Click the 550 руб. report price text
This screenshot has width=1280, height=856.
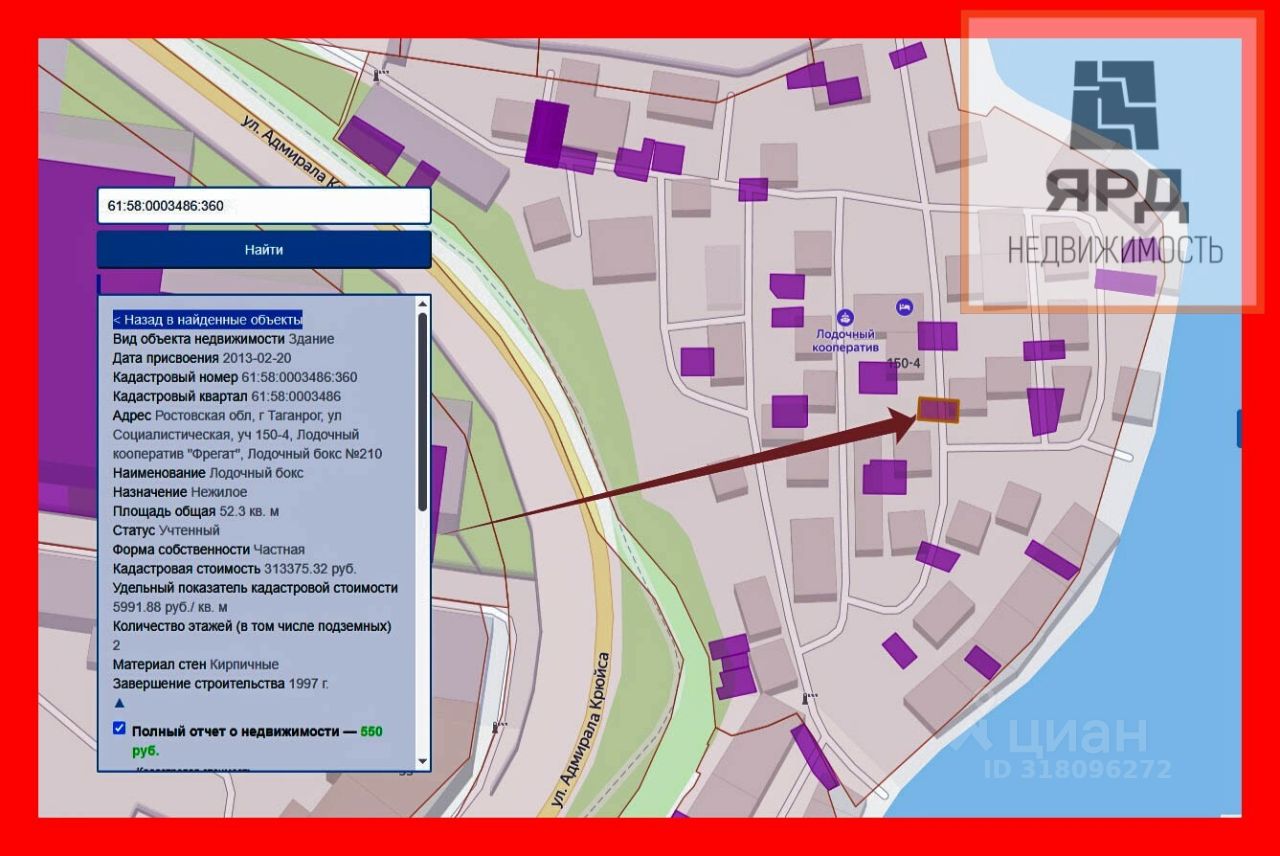257,741
